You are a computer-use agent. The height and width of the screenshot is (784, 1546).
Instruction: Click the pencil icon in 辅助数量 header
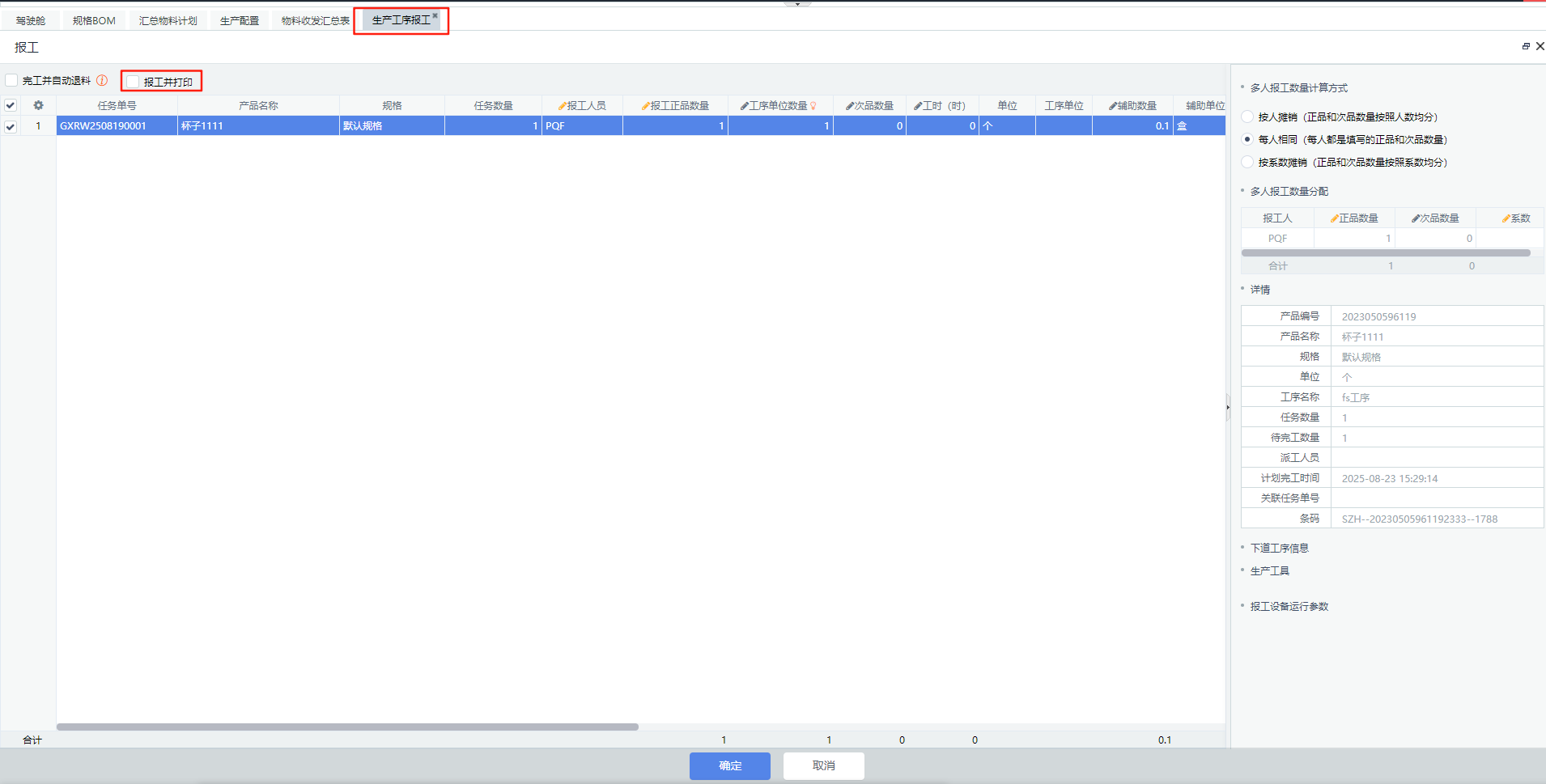[x=1113, y=106]
